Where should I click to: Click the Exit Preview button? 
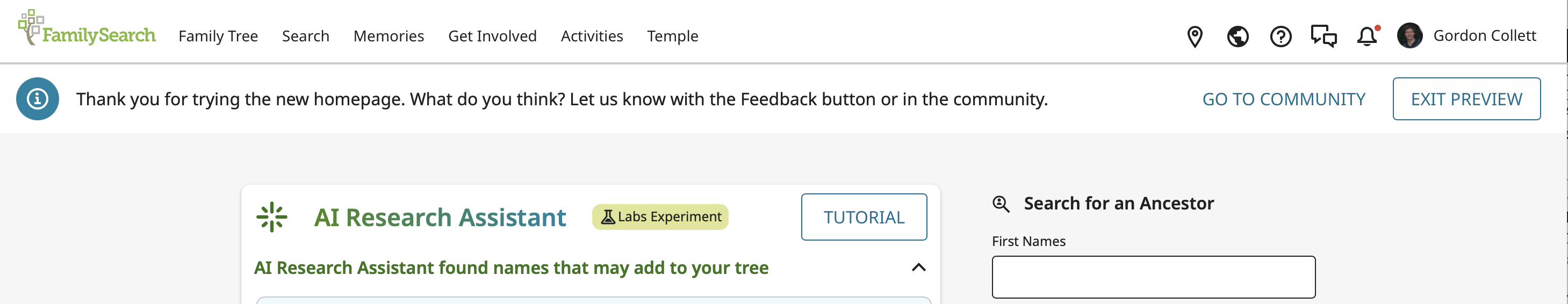(1466, 99)
